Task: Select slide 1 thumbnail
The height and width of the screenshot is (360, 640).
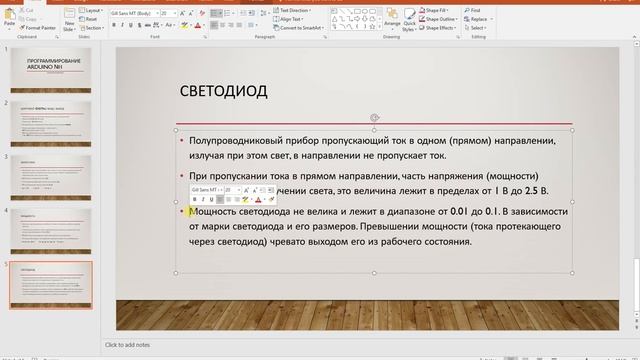Action: tap(51, 70)
